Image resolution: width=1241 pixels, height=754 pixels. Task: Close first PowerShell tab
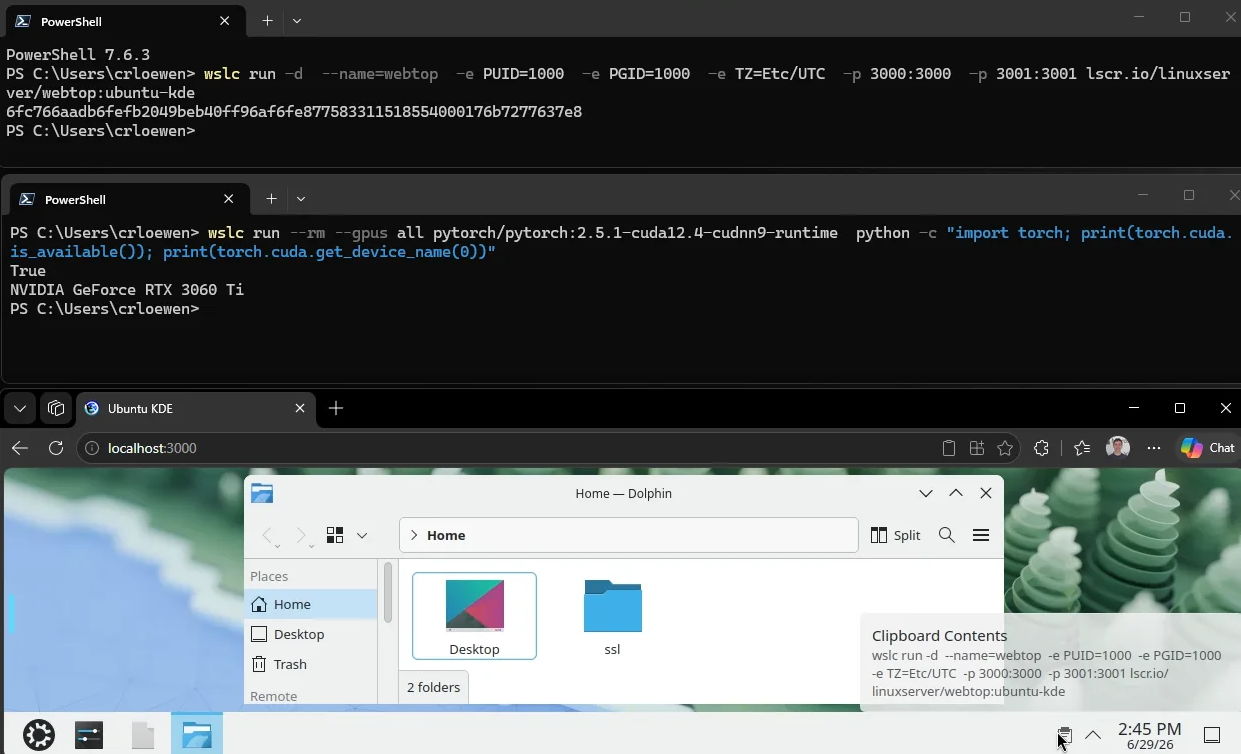click(225, 21)
